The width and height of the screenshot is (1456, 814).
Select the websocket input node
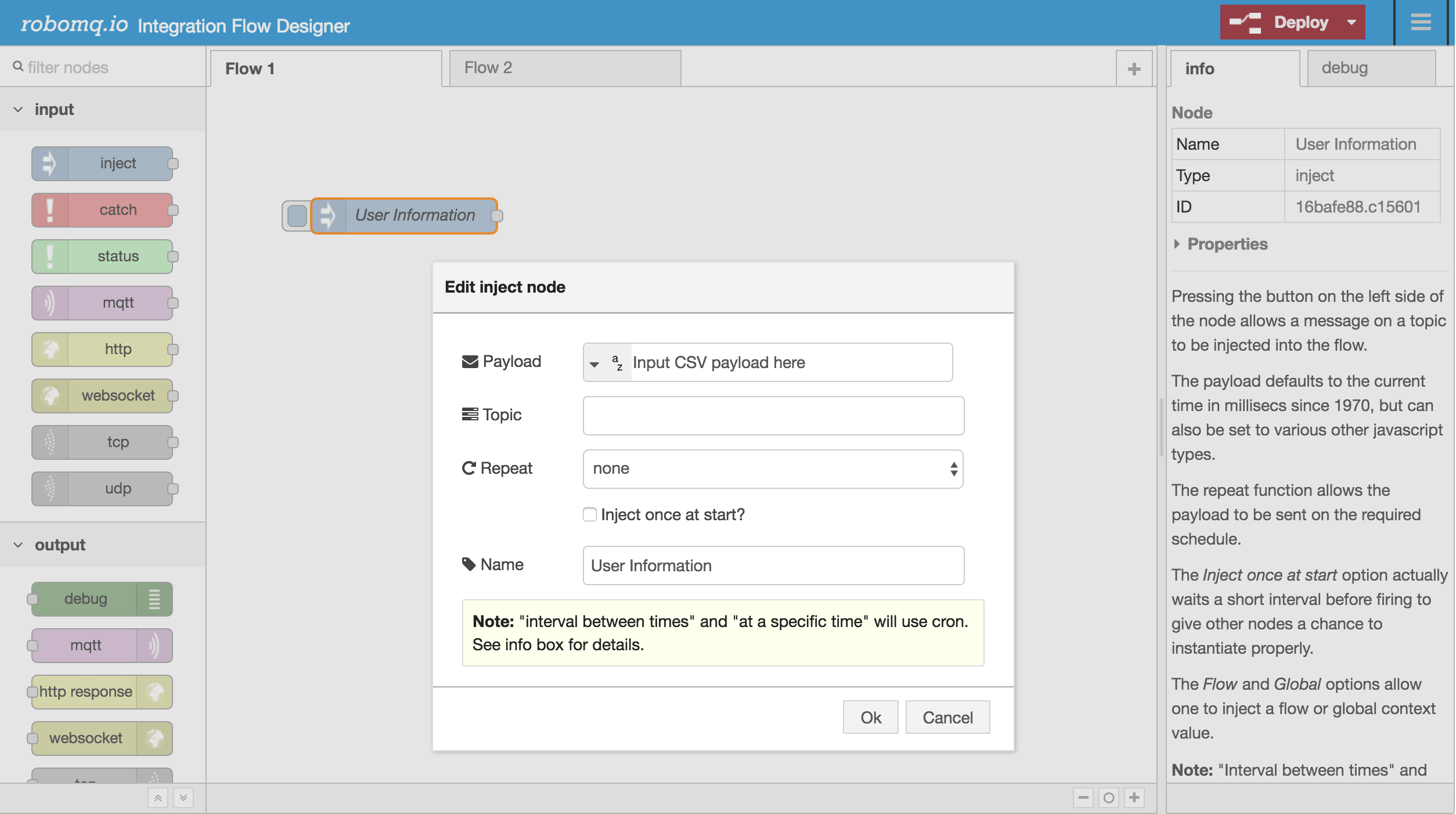click(x=102, y=395)
